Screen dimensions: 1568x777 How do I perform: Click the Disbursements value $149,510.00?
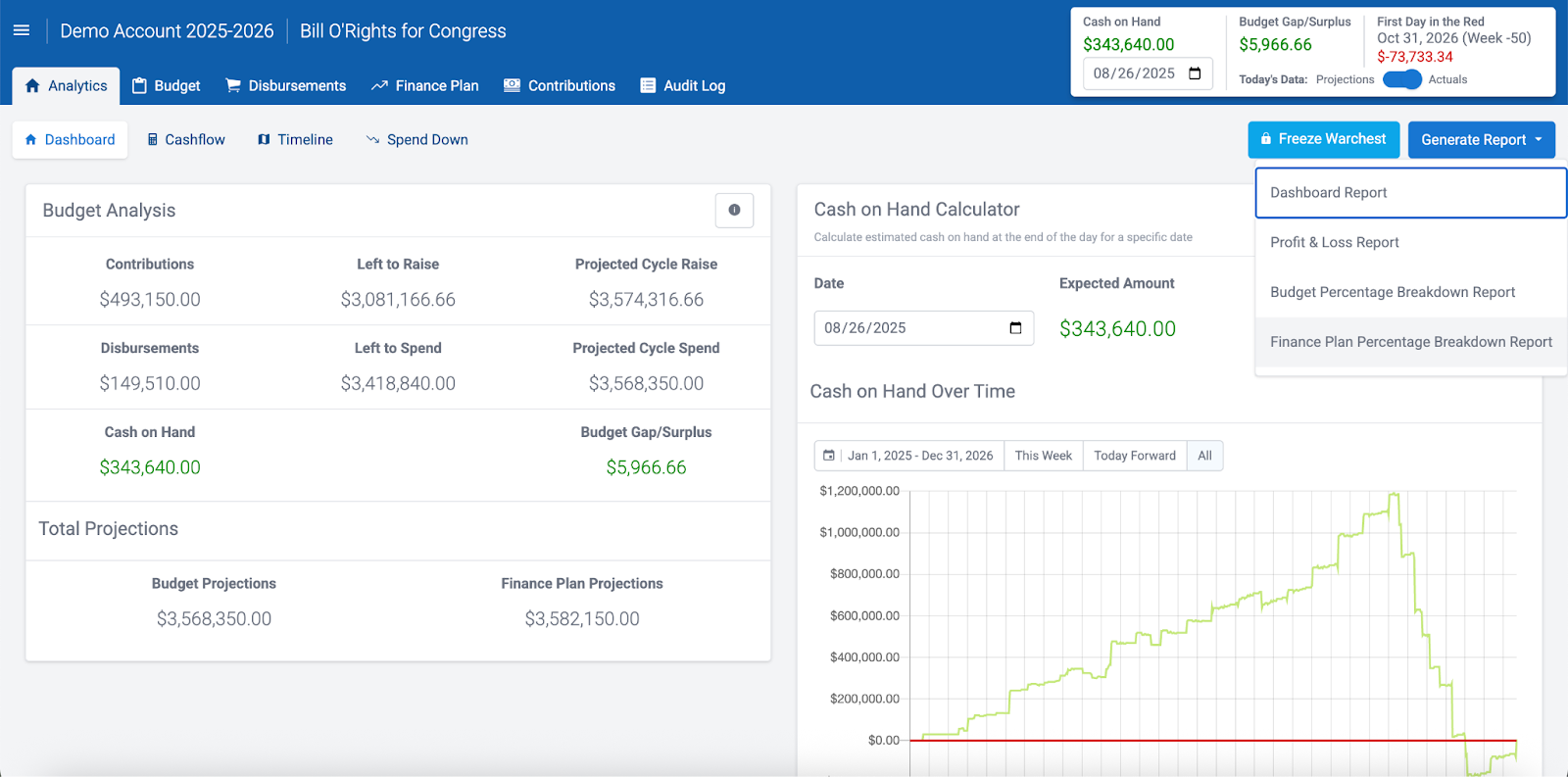[150, 384]
